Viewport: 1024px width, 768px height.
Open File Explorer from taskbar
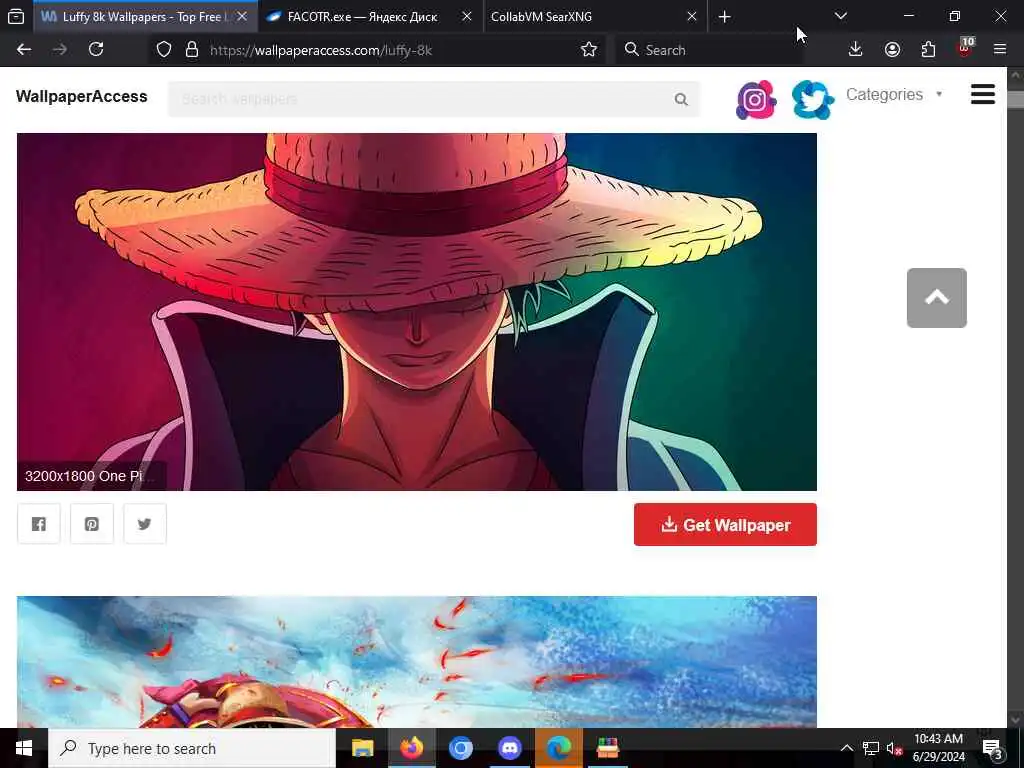click(x=362, y=748)
